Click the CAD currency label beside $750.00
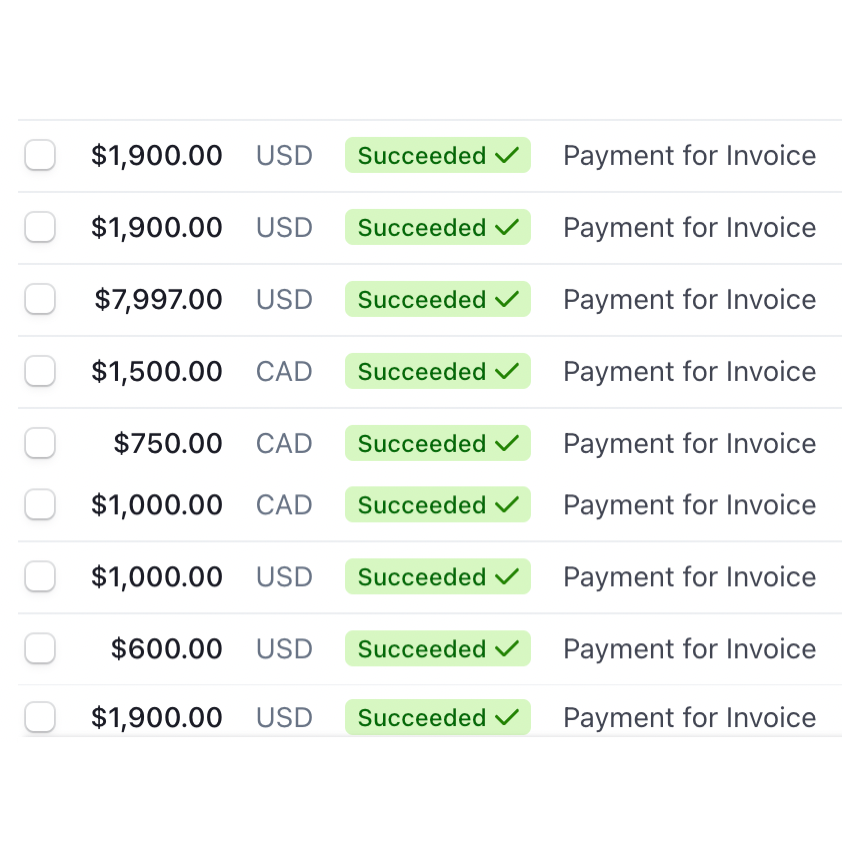The image size is (842, 858). click(284, 443)
